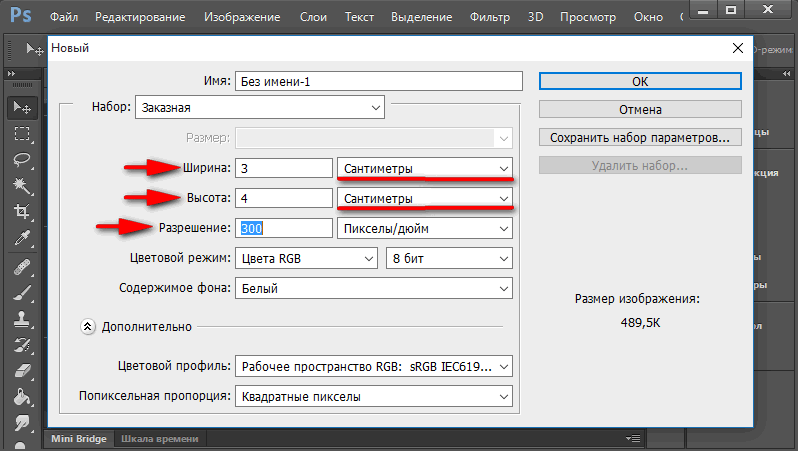Click Сохранить набор параметров button
The height and width of the screenshot is (451, 798).
[x=640, y=137]
